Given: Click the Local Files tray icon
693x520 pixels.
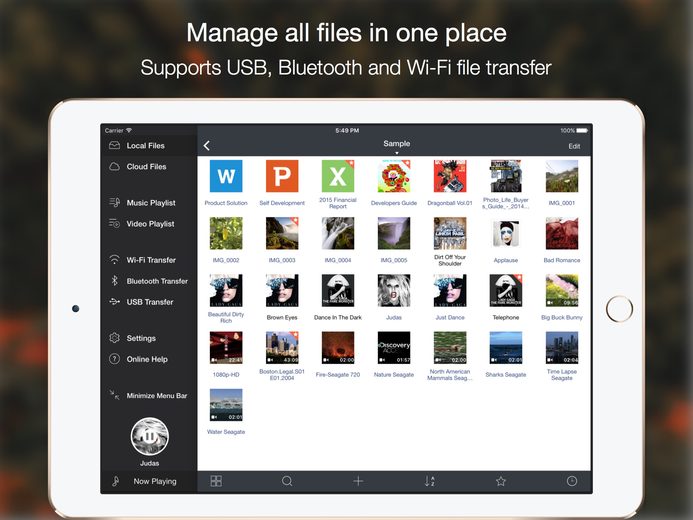Looking at the screenshot, I should [x=114, y=145].
